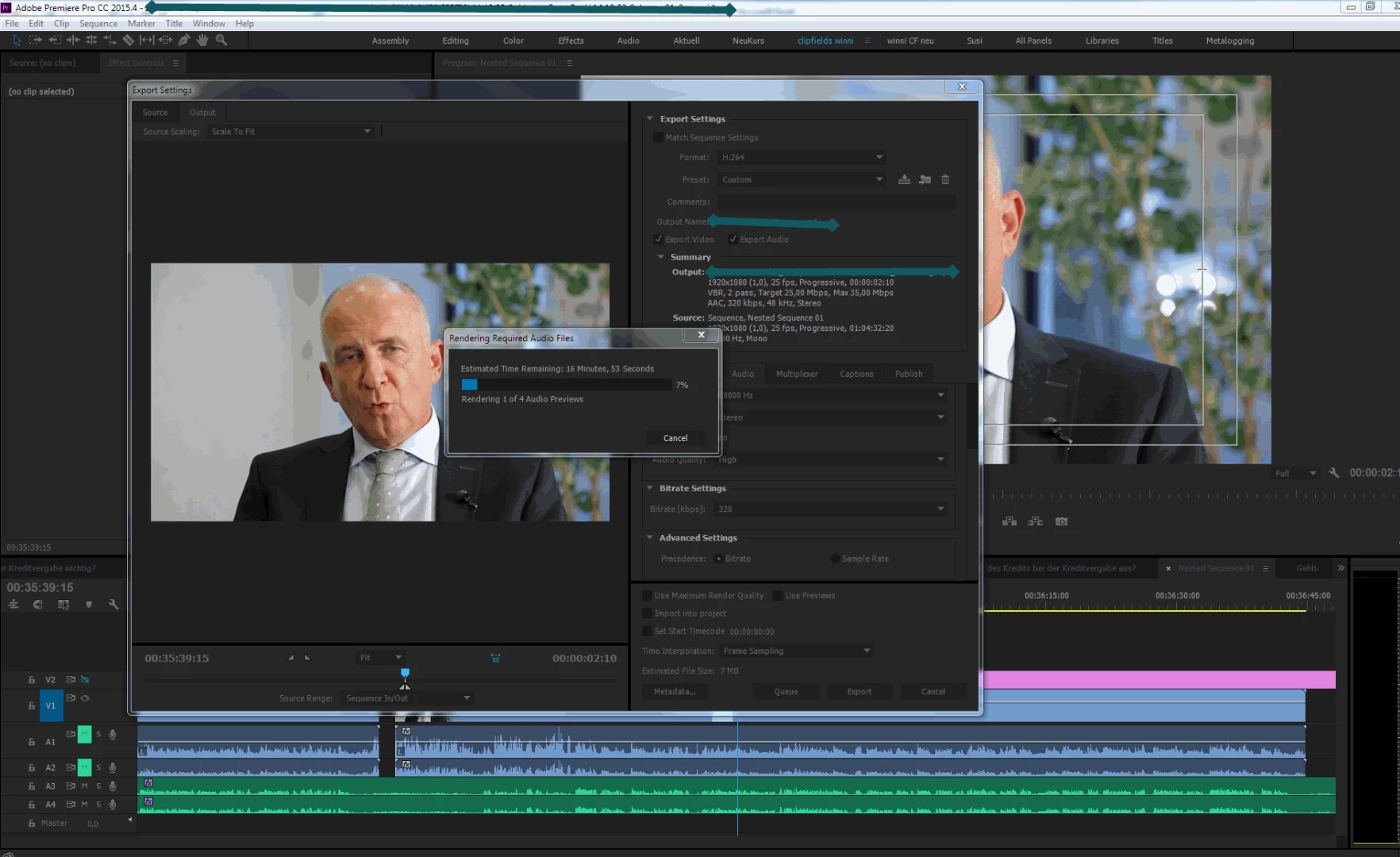Image resolution: width=1400 pixels, height=857 pixels.
Task: Open the Sequence menu
Action: coord(98,23)
